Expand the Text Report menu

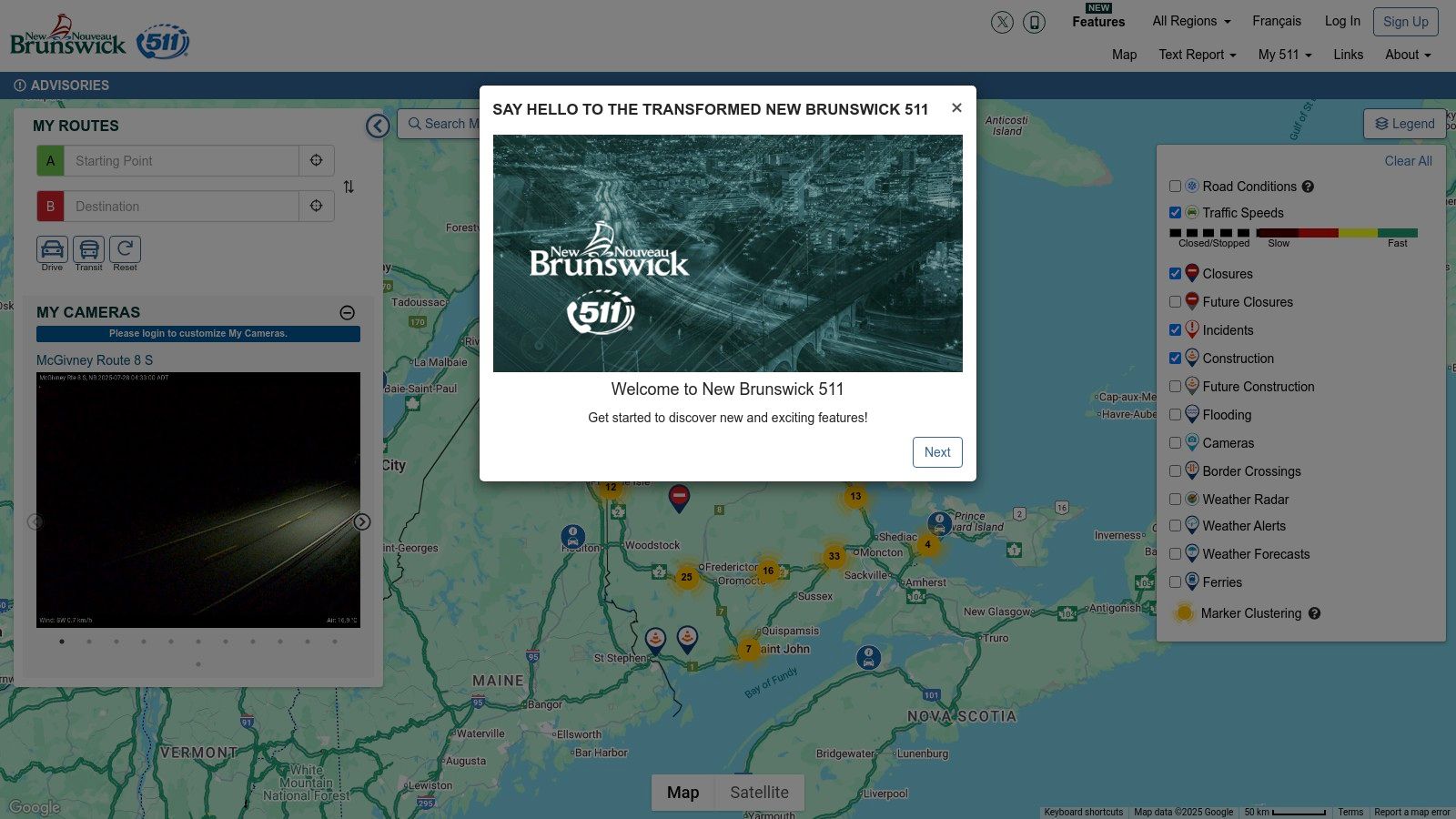(x=1197, y=55)
